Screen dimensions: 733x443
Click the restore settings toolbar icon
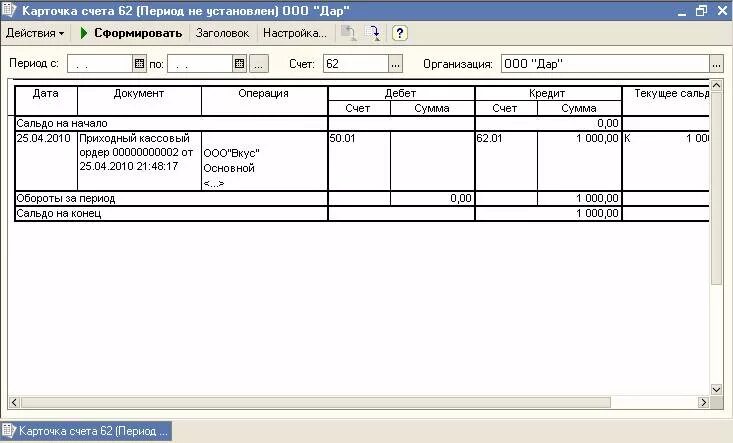[x=348, y=33]
